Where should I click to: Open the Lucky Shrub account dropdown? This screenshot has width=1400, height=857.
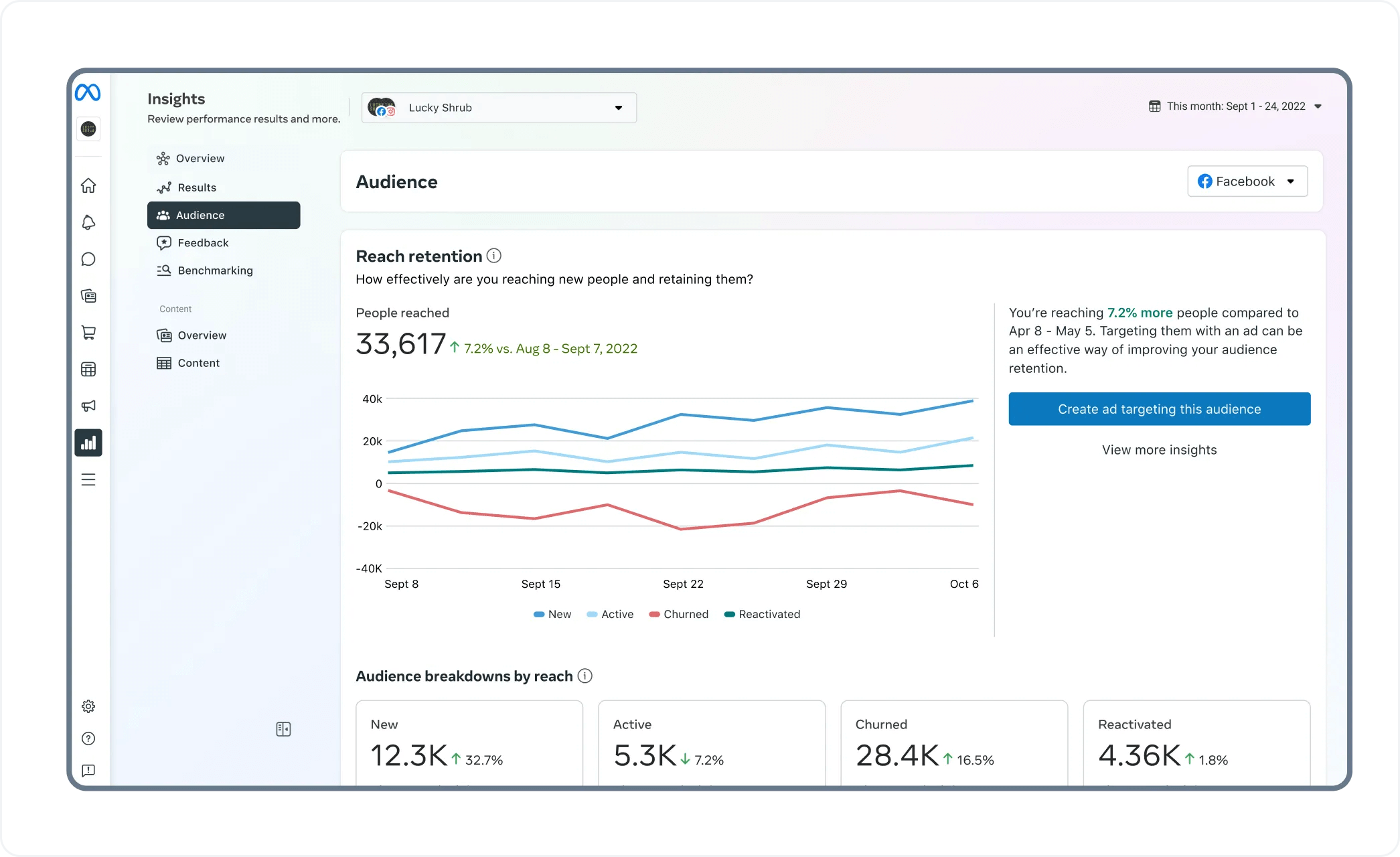click(x=498, y=107)
